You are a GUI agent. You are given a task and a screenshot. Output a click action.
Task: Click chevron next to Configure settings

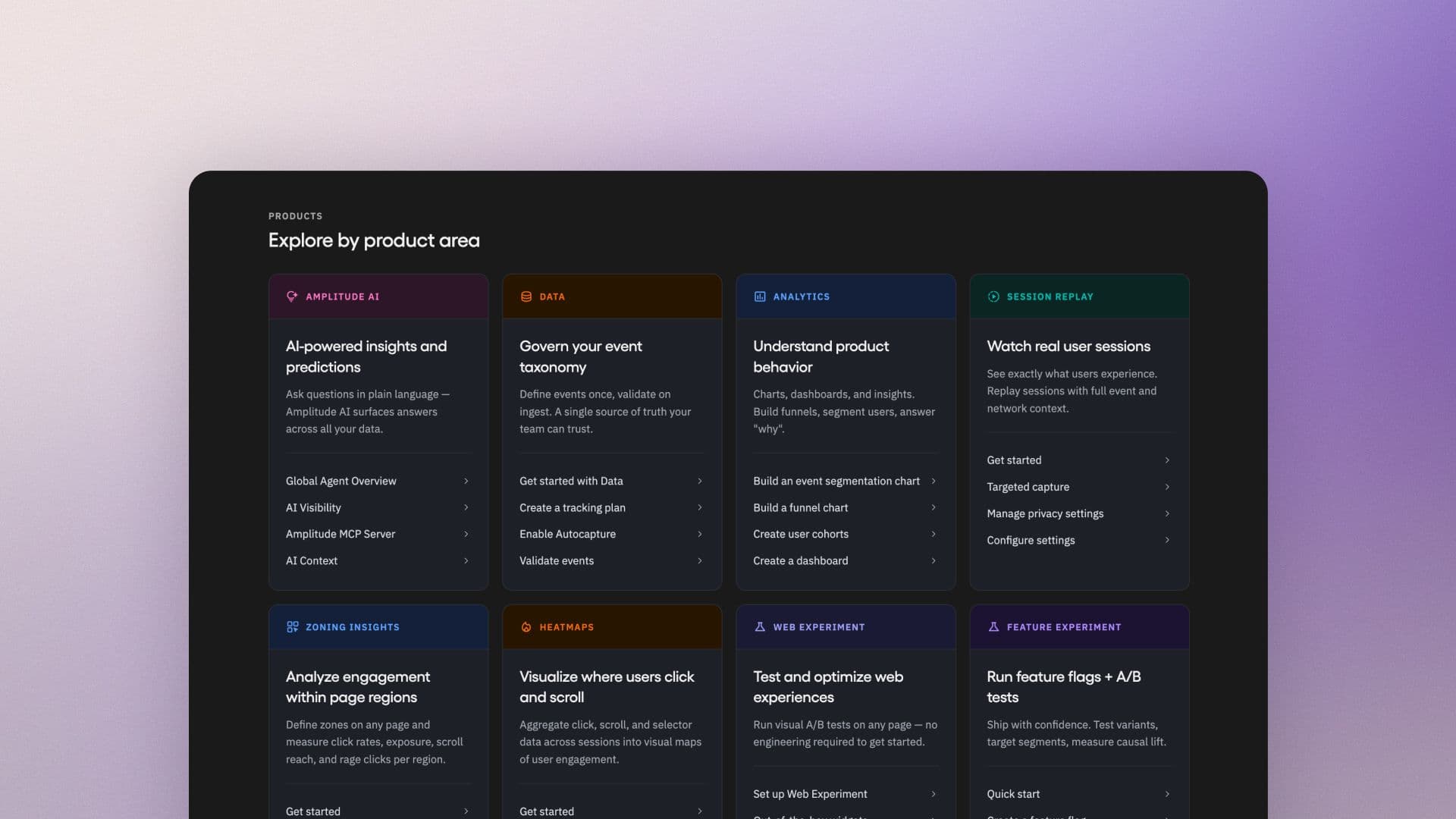[1166, 540]
